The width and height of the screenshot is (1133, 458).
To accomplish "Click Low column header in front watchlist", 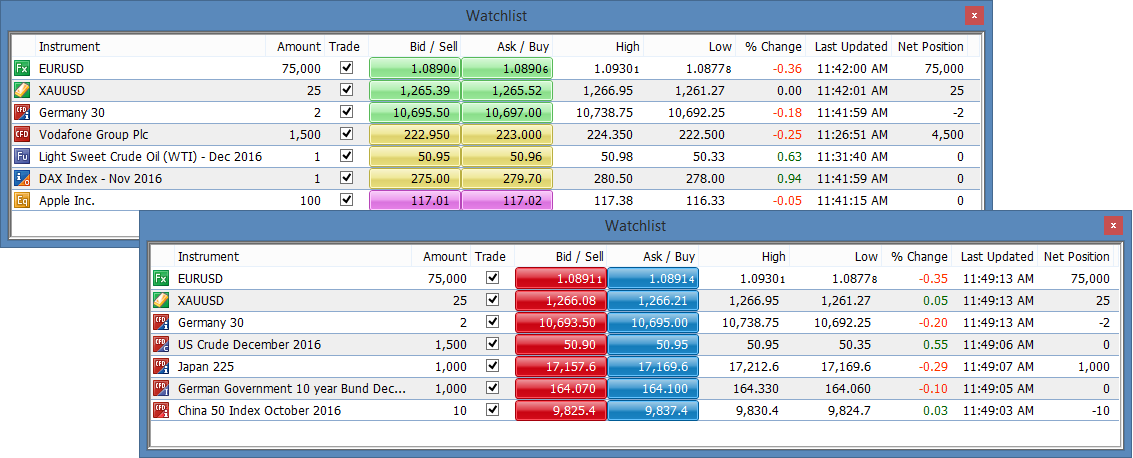I will click(x=835, y=256).
